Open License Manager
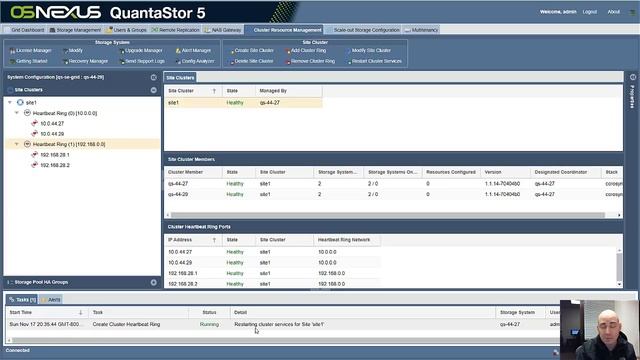The image size is (640, 360). click(x=31, y=51)
